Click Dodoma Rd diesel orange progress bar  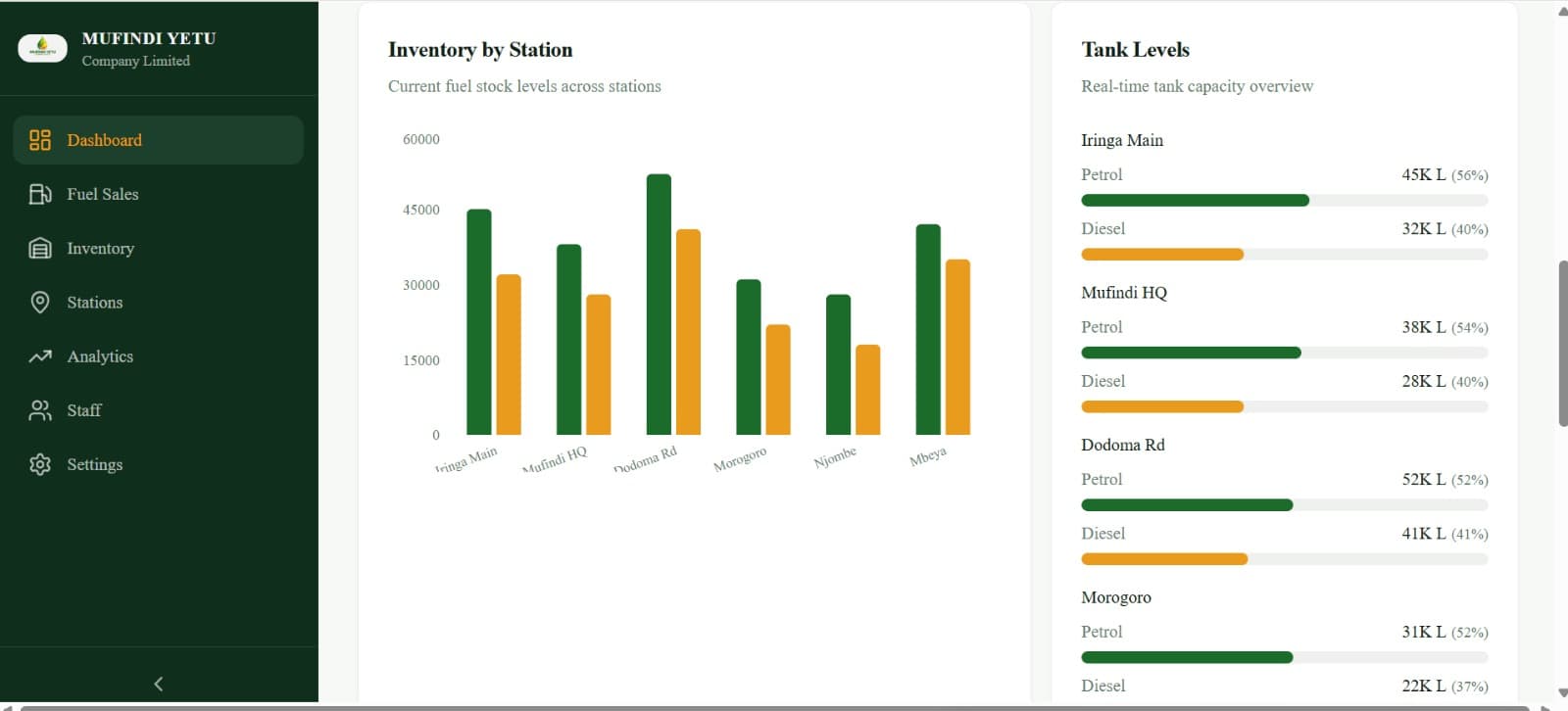(x=1163, y=559)
